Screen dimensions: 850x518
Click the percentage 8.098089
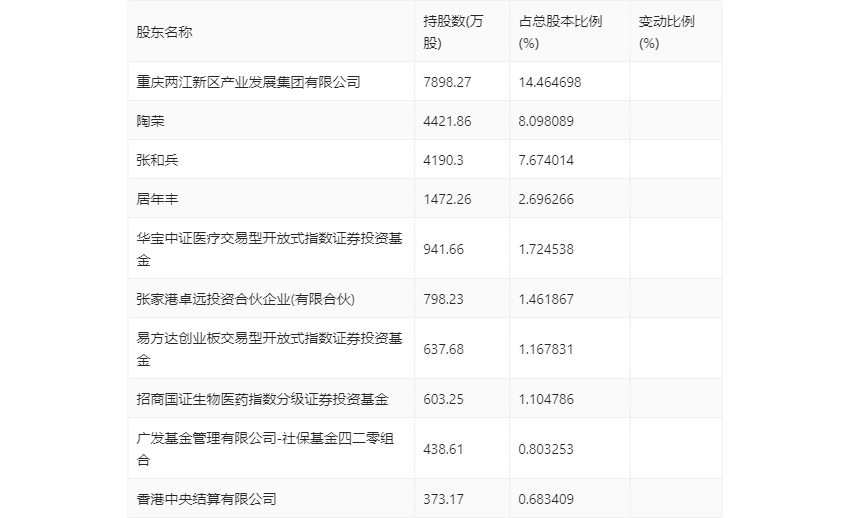tap(546, 121)
